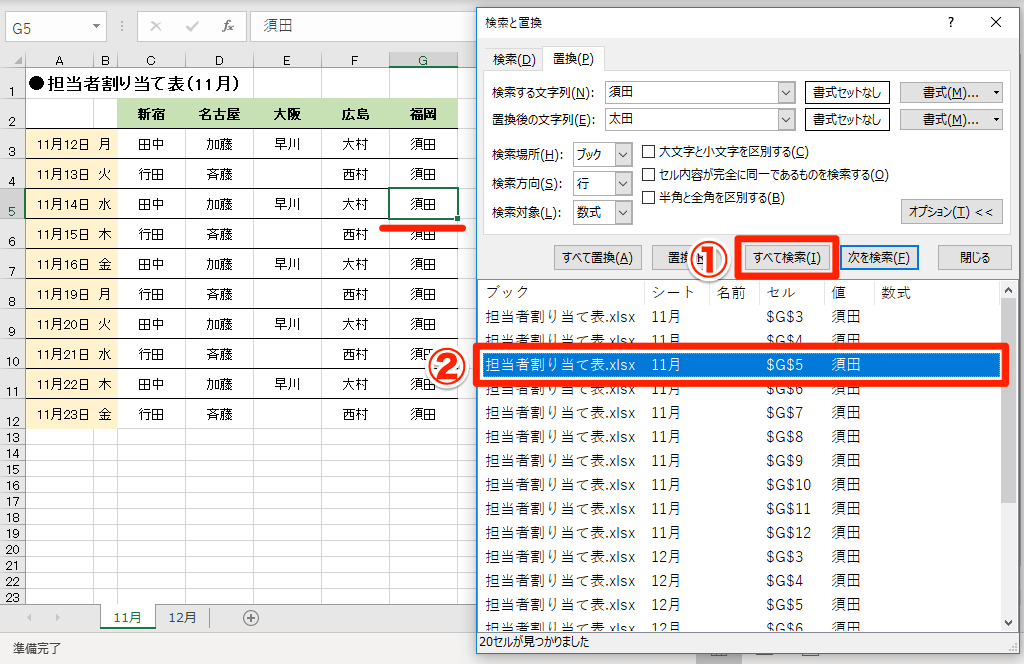
Task: Select the 11月 $G$8 result row
Action: tap(740, 436)
